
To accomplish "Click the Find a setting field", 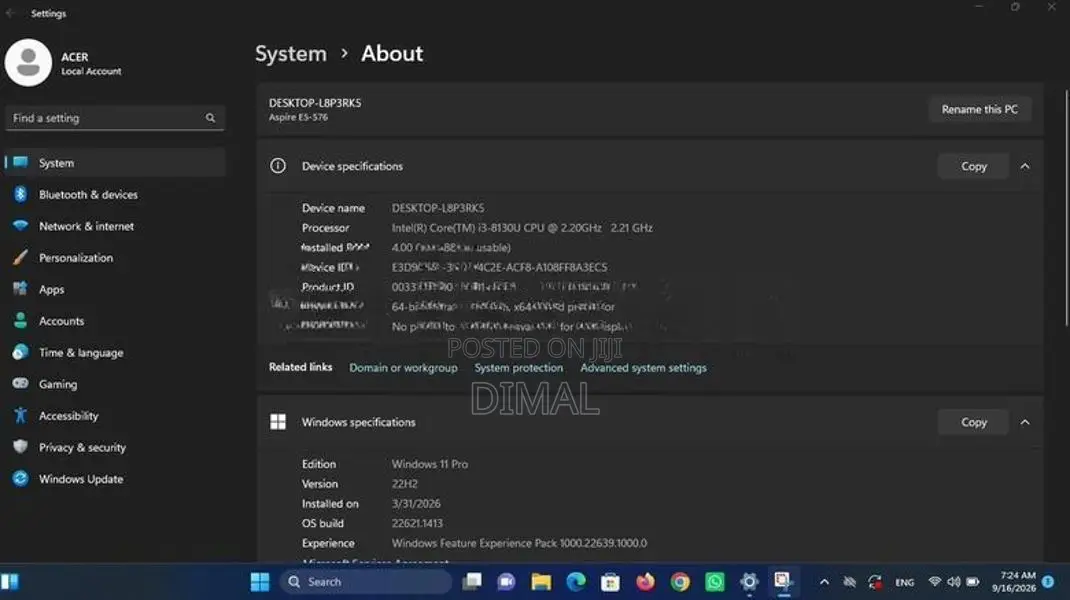I will (115, 118).
